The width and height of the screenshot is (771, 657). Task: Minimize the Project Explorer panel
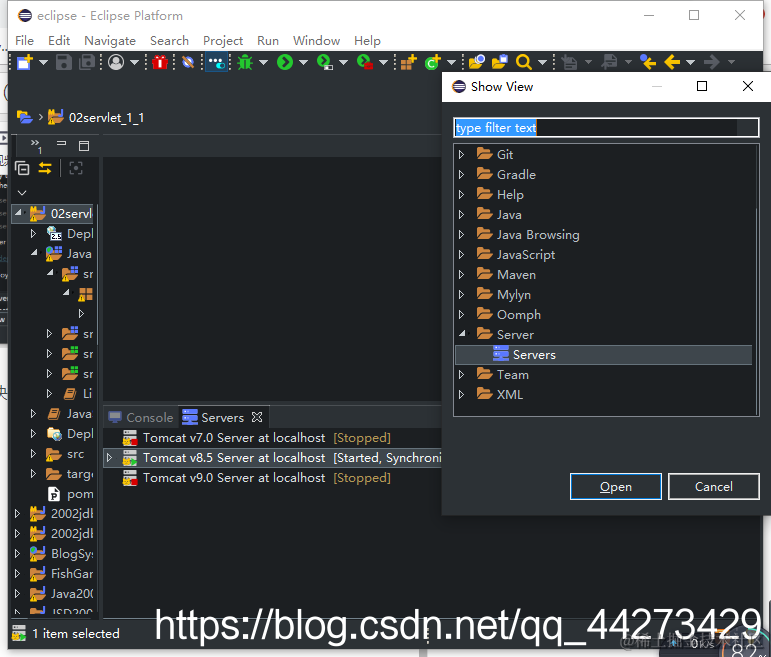click(61, 143)
